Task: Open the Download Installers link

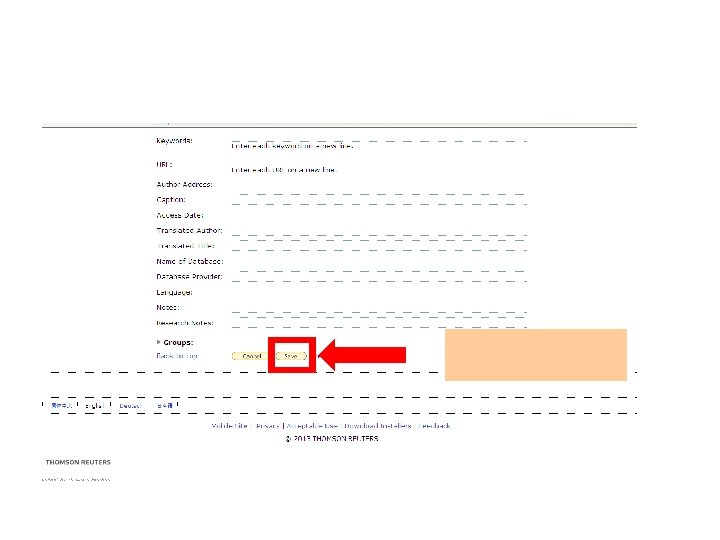Action: [x=378, y=426]
